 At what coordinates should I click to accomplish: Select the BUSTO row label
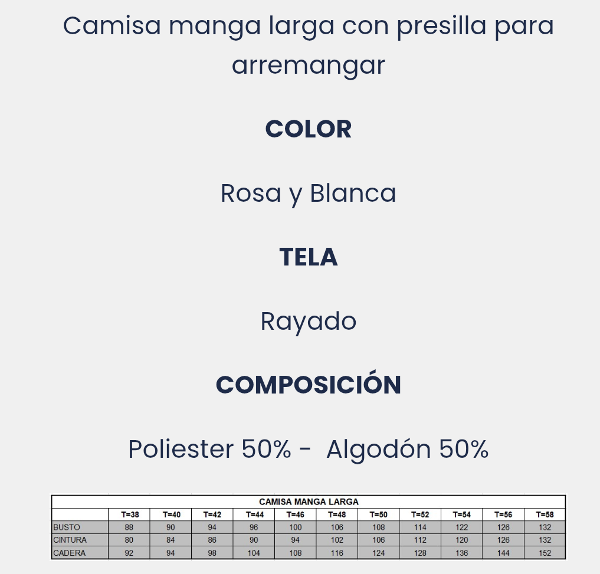pyautogui.click(x=67, y=527)
